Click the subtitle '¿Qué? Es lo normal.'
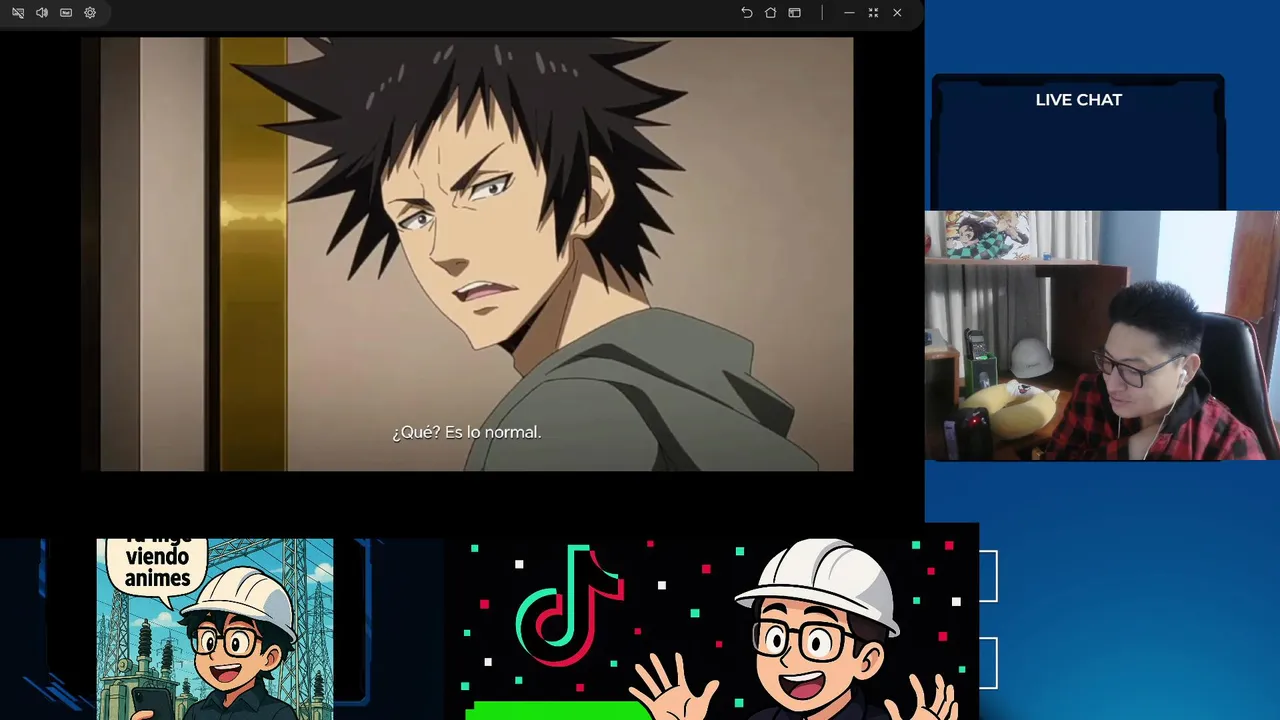1280x720 pixels. pyautogui.click(x=466, y=432)
